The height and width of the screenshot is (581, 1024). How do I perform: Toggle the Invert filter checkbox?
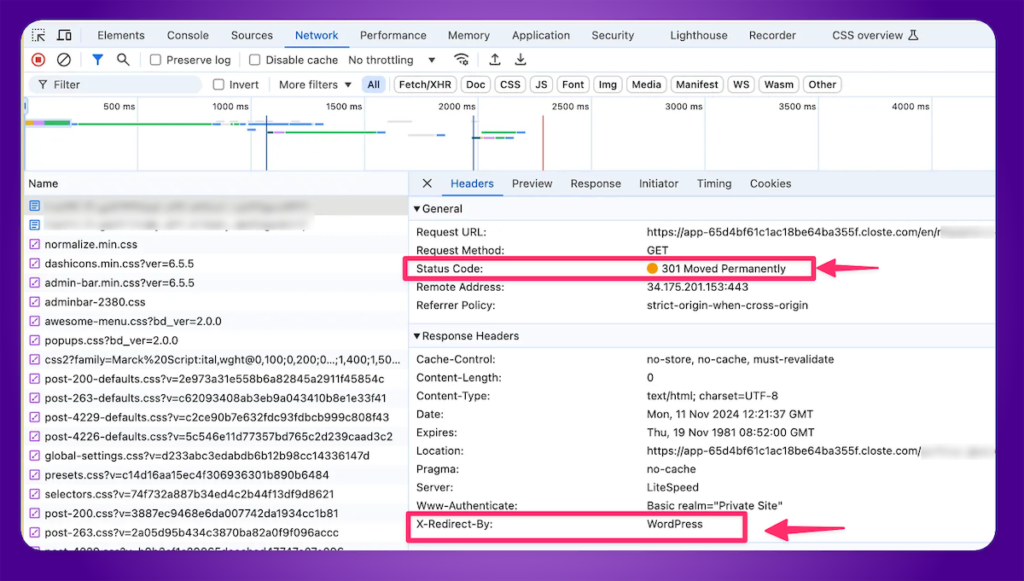point(217,84)
